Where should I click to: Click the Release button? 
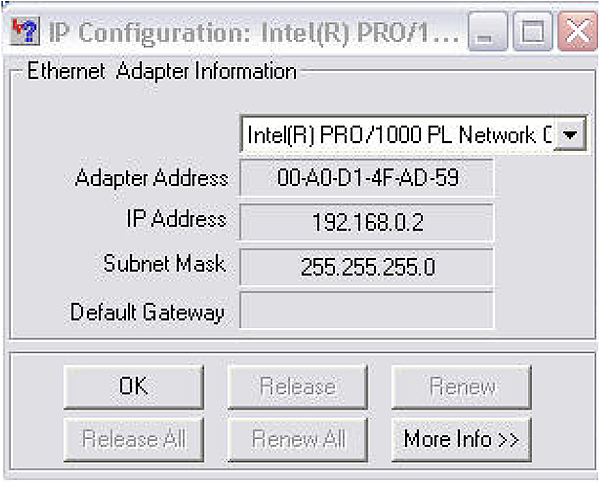pyautogui.click(x=298, y=387)
